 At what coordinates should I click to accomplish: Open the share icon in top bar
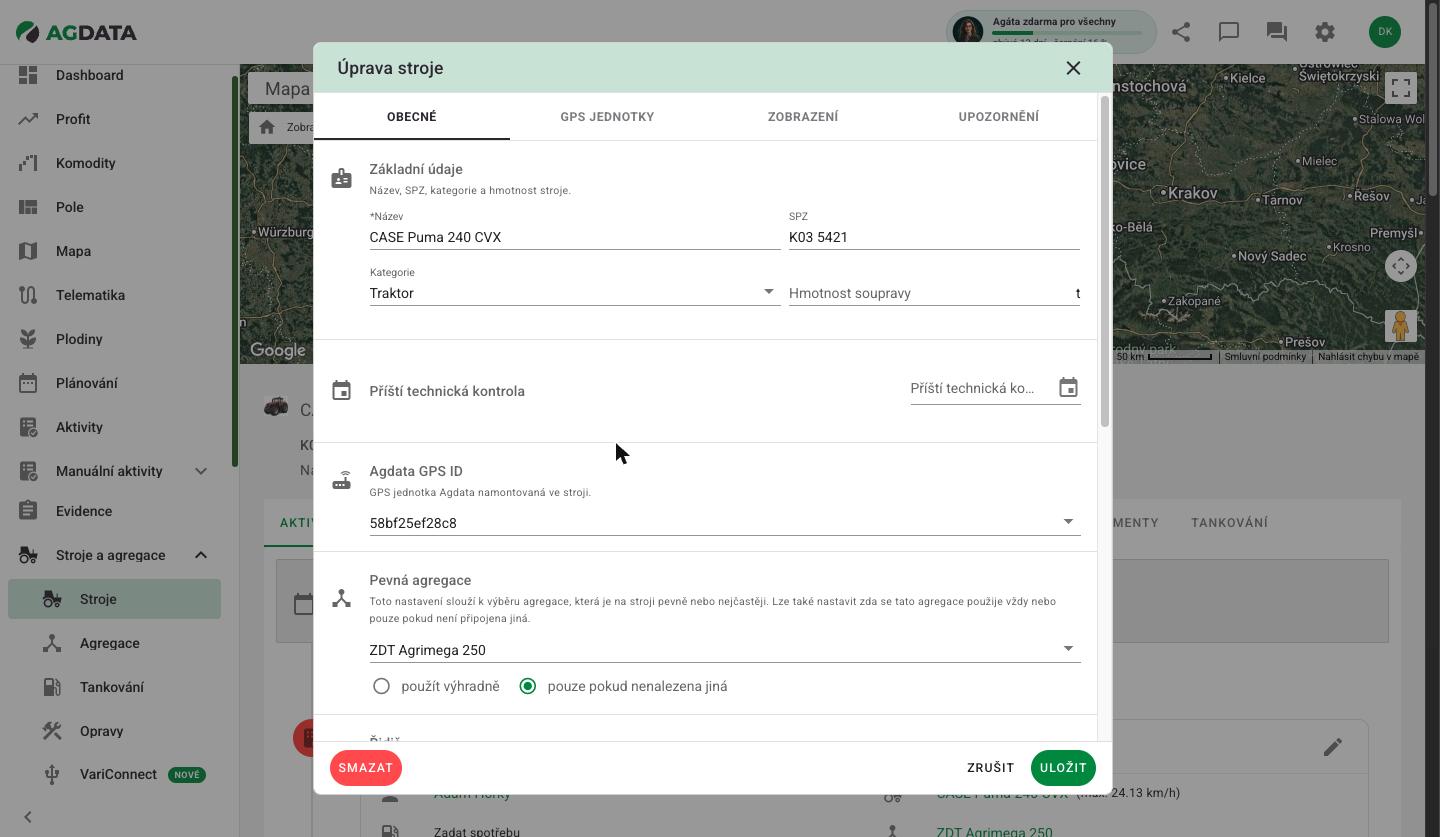(x=1181, y=32)
